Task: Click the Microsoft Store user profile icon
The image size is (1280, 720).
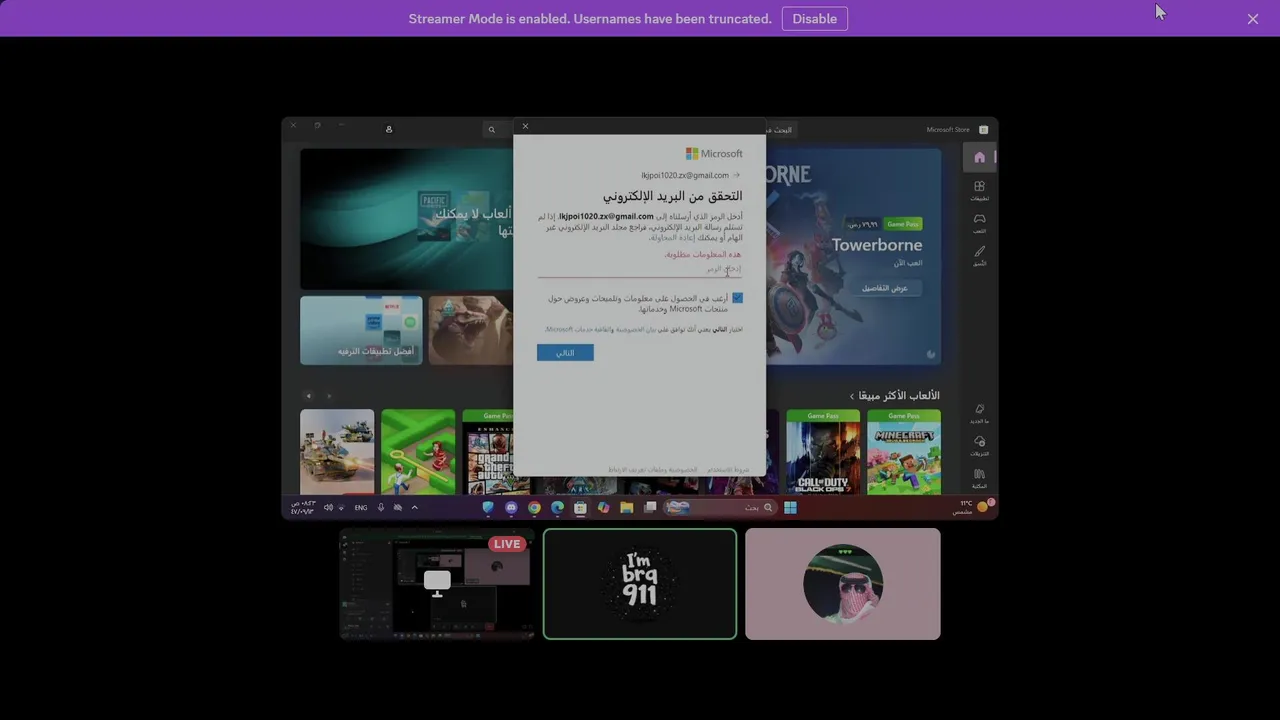Action: [x=389, y=129]
